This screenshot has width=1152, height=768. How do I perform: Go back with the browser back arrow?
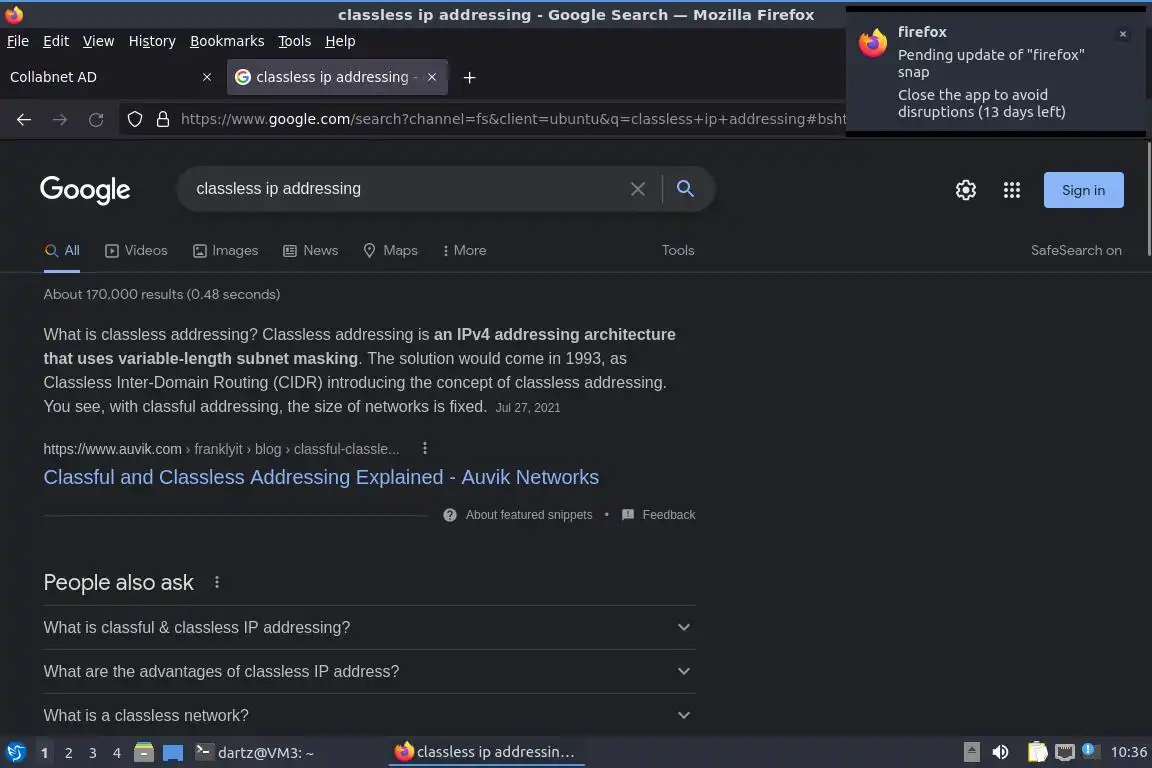click(24, 119)
